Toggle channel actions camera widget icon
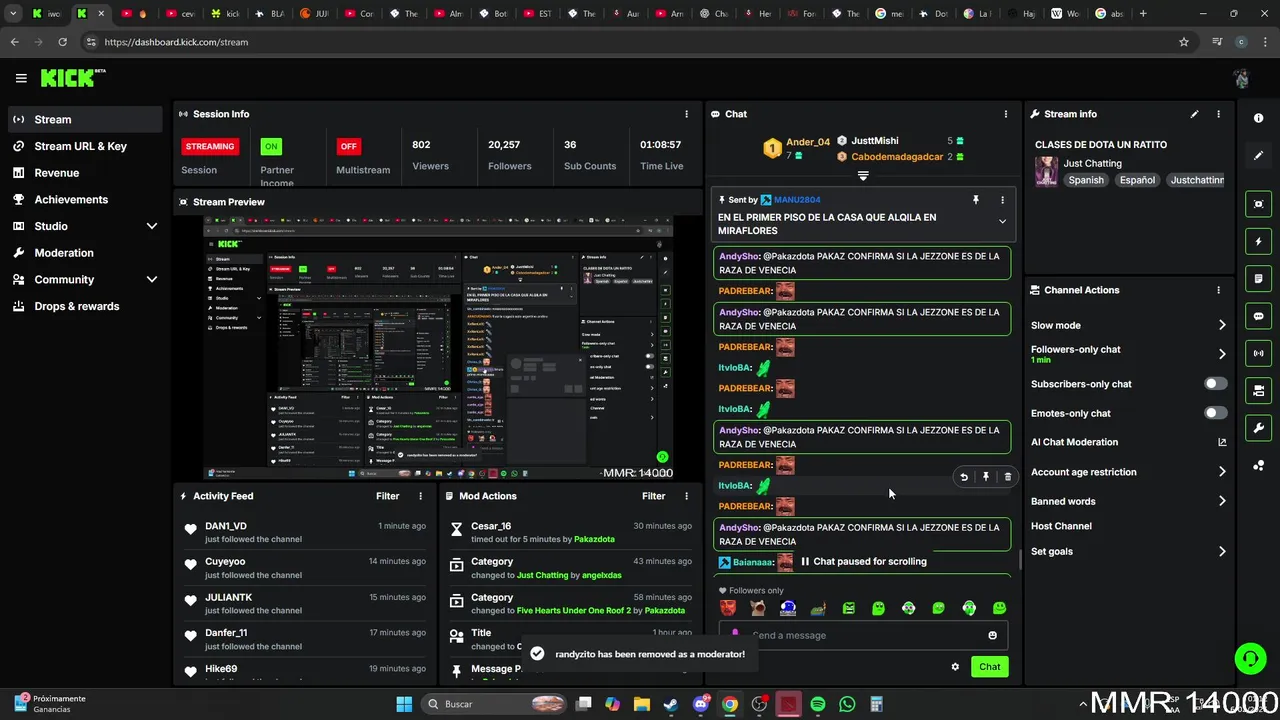1280x720 pixels. click(1258, 391)
